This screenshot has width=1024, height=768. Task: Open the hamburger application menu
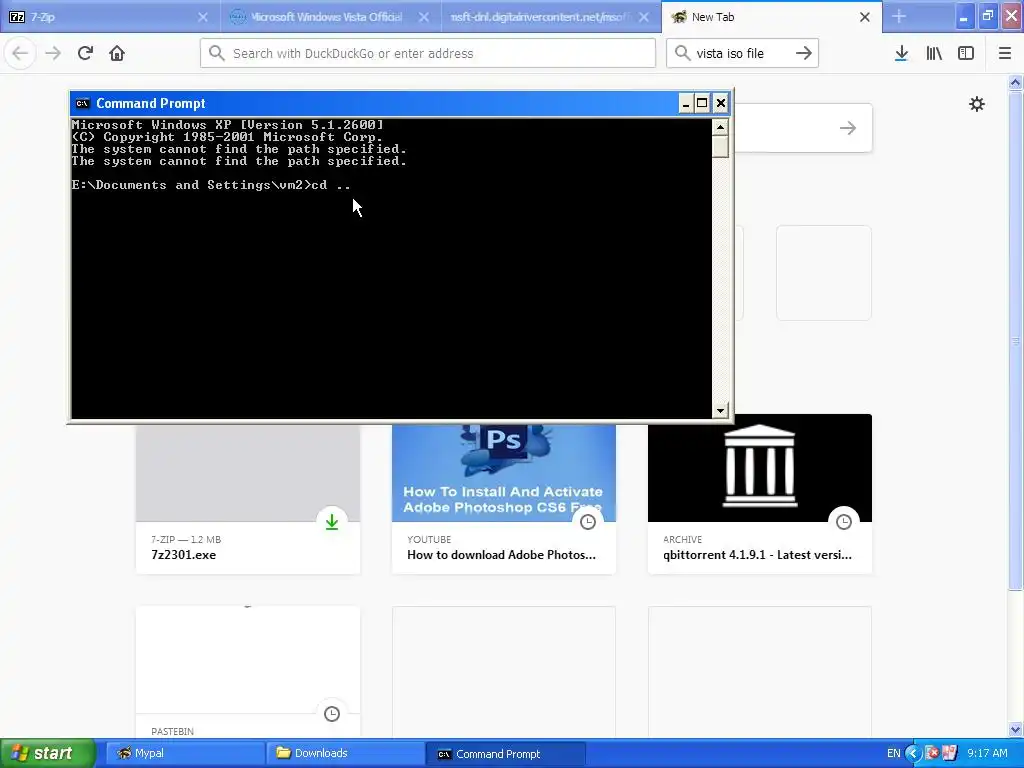coord(1004,53)
